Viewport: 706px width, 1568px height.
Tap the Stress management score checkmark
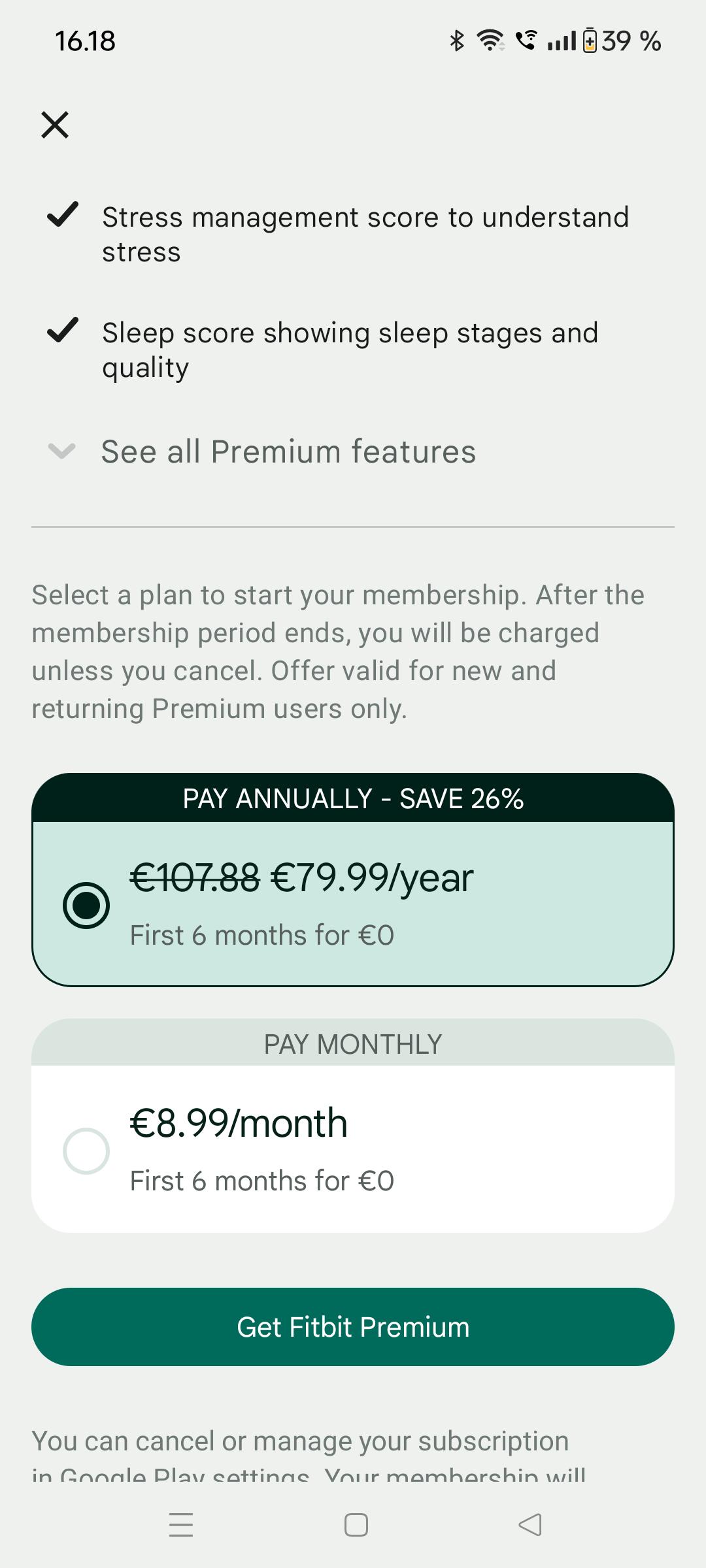point(63,214)
